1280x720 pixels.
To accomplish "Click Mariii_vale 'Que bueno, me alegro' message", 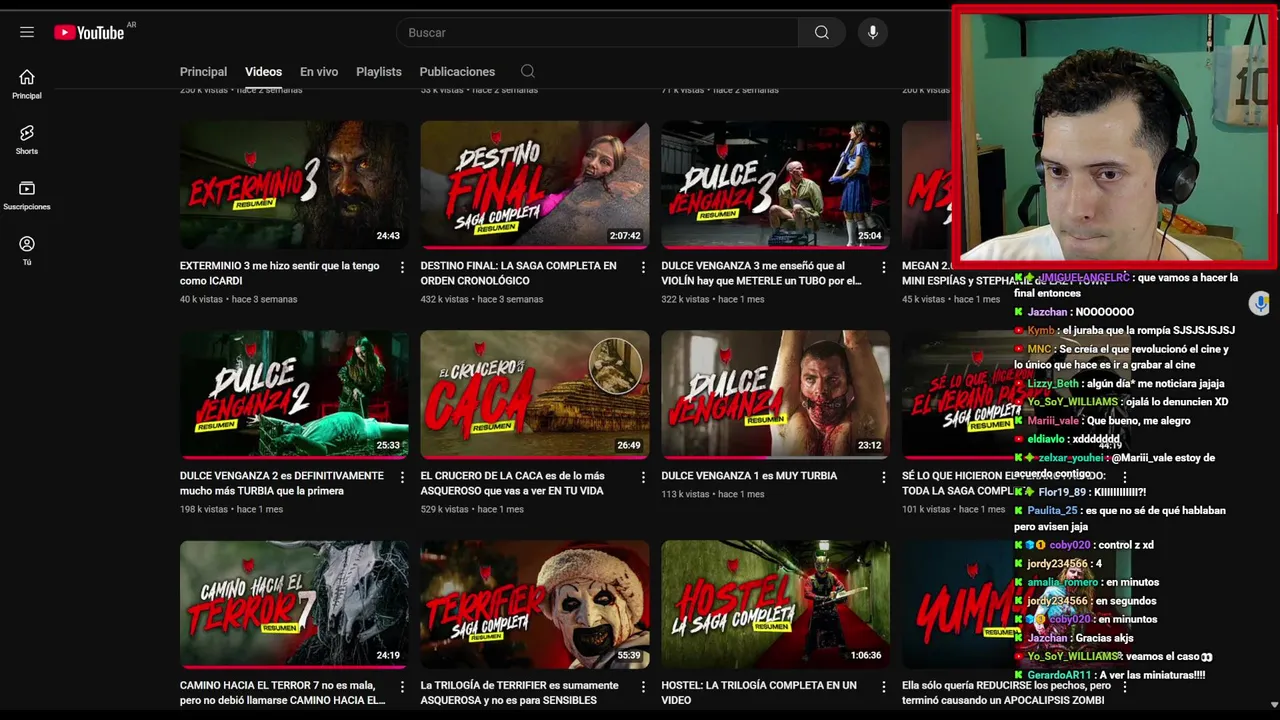I will tap(1103, 421).
